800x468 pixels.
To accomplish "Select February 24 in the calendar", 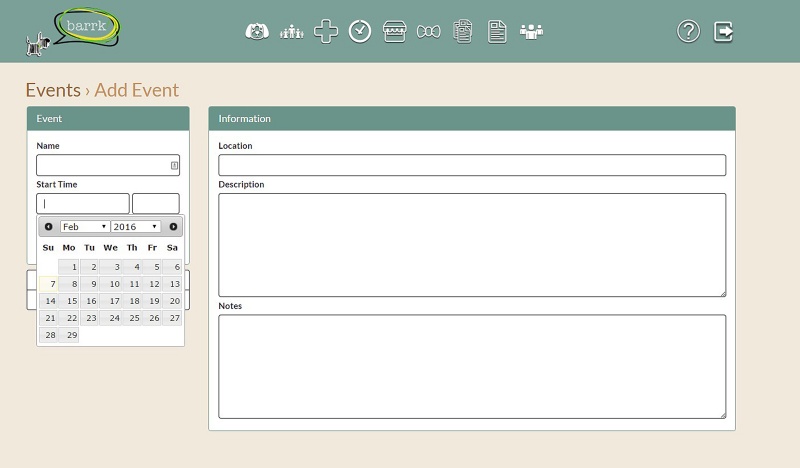I will [111, 318].
